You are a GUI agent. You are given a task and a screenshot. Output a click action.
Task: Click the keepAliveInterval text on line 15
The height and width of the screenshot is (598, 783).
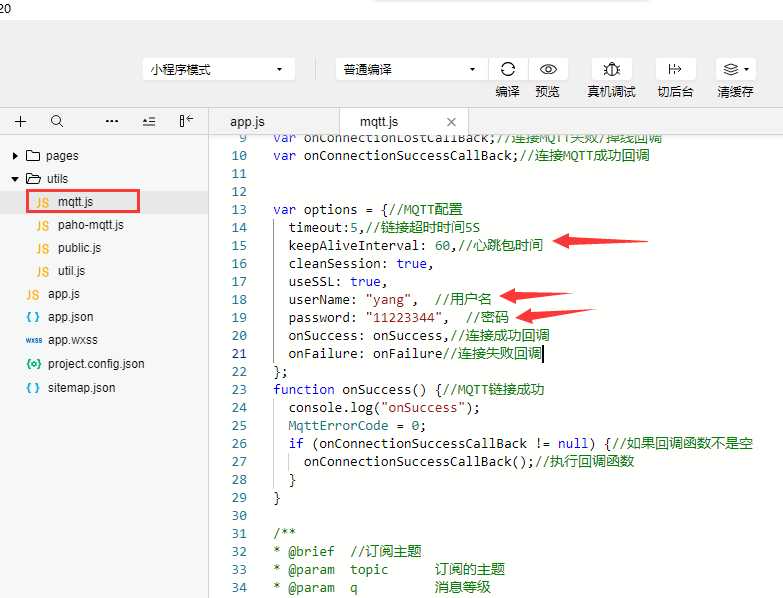tap(354, 246)
